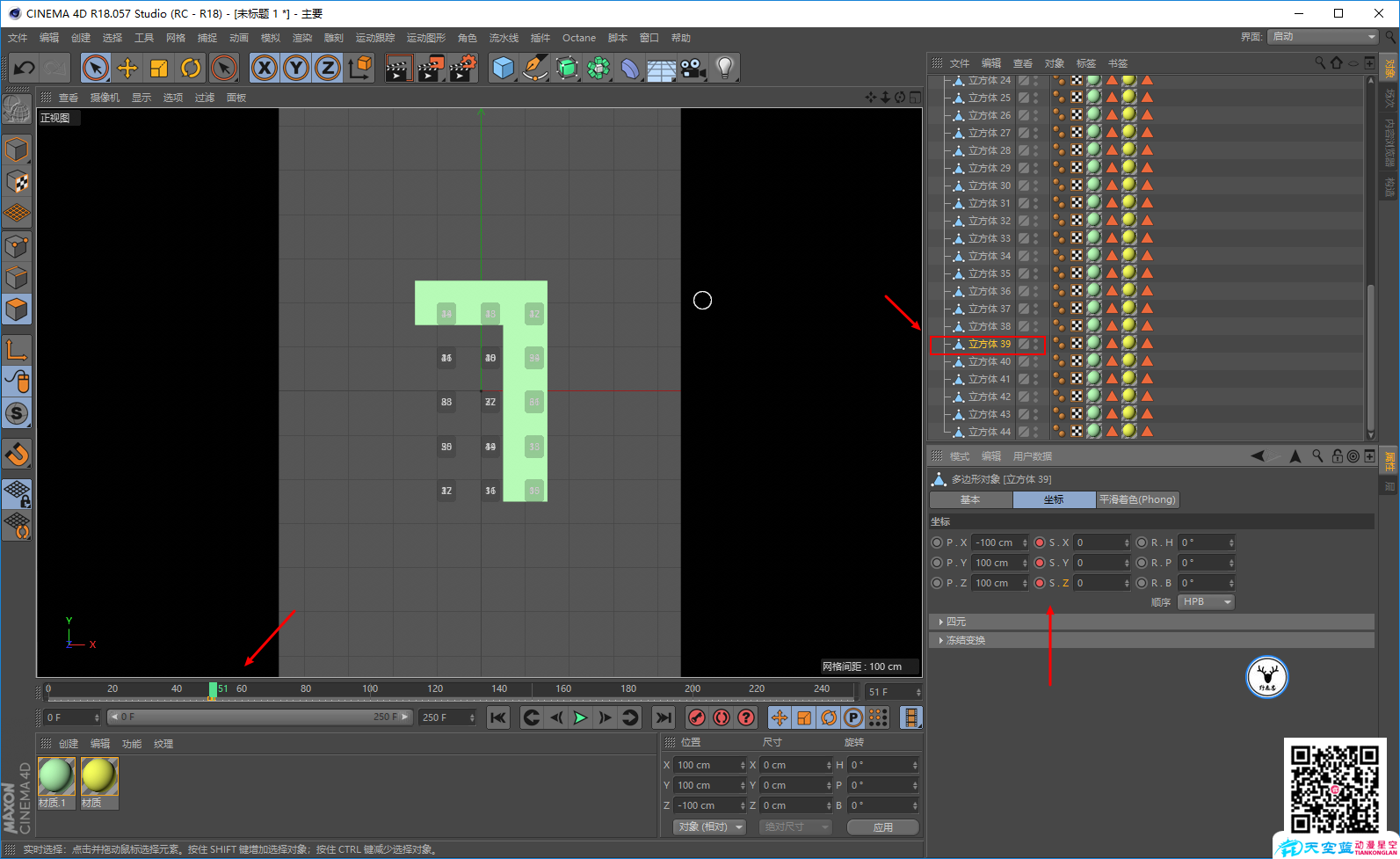Image resolution: width=1400 pixels, height=859 pixels.
Task: Open the Octane menu
Action: (579, 38)
